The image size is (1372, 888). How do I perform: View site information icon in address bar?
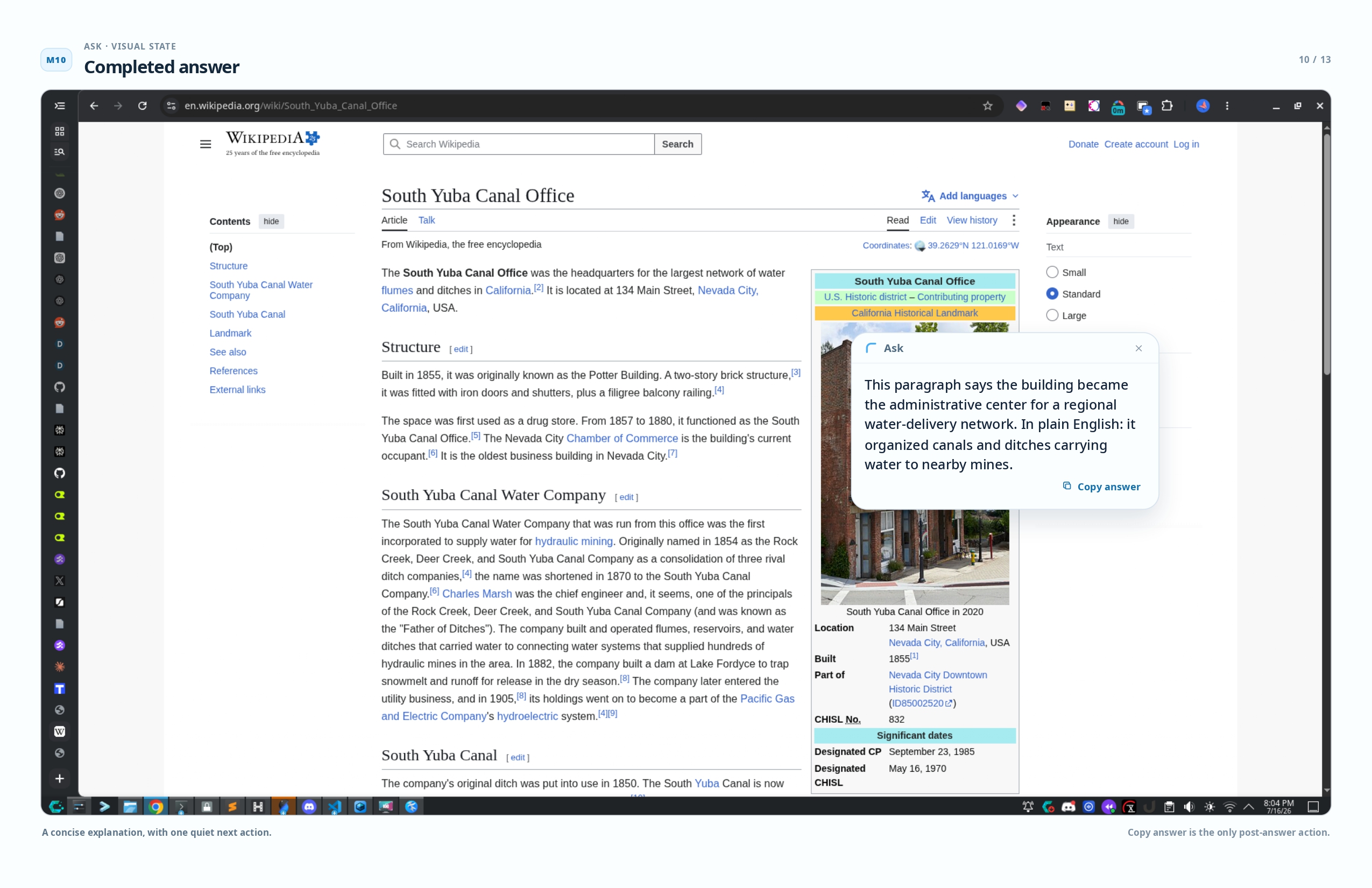click(171, 105)
